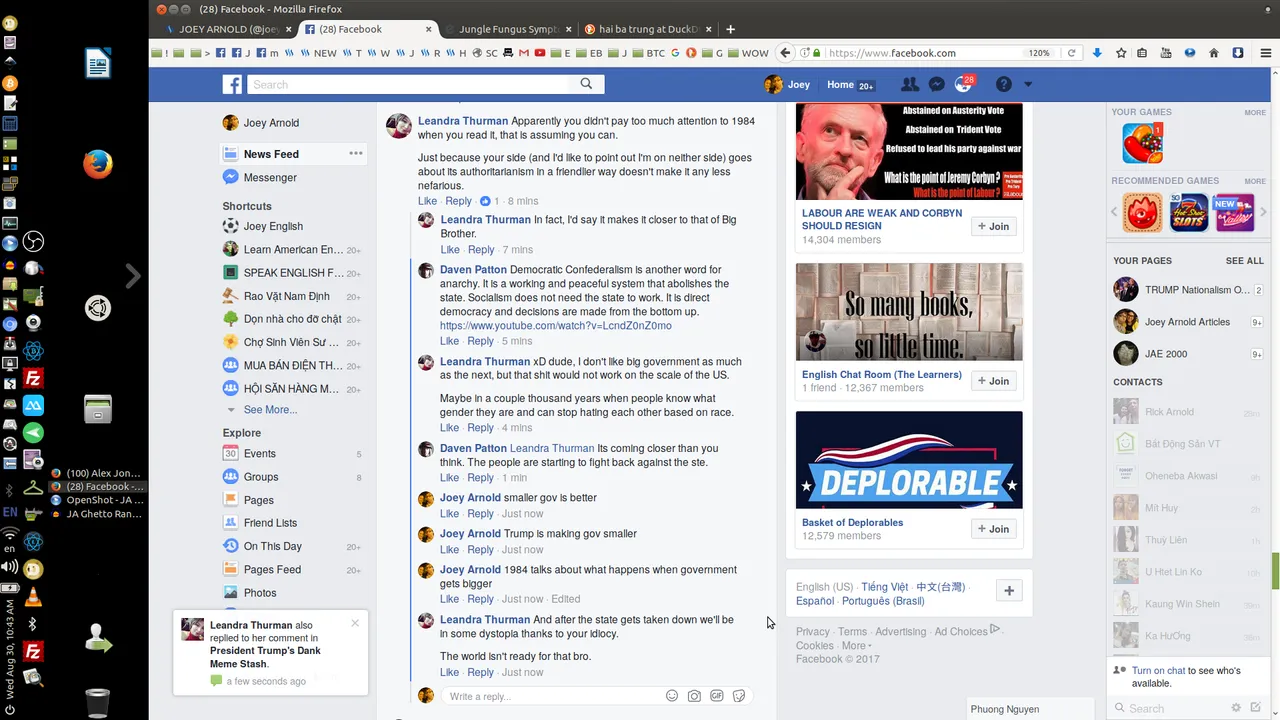The width and height of the screenshot is (1280, 720).
Task: Open a new Firefox tab
Action: [x=730, y=29]
